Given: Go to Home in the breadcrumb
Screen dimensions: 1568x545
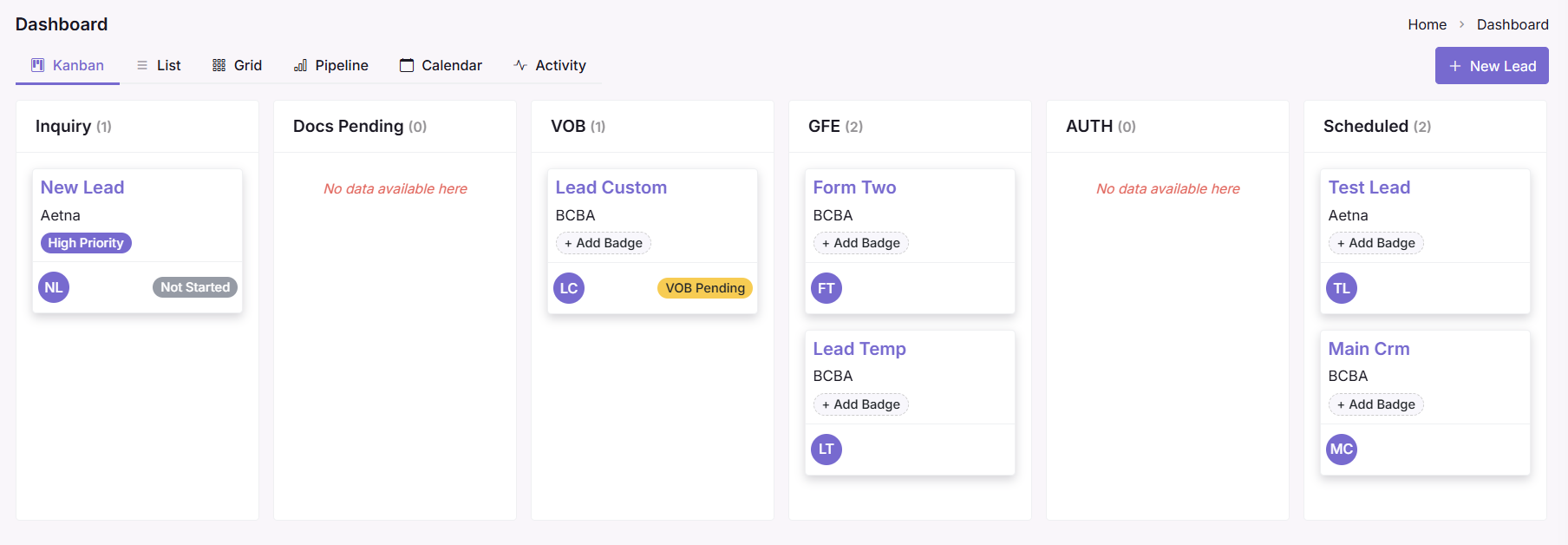Looking at the screenshot, I should (x=1427, y=24).
